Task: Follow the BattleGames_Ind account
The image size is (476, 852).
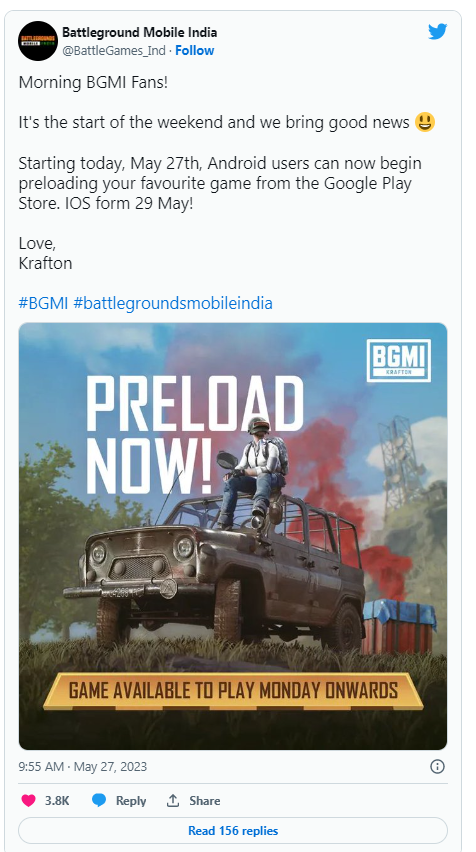Action: (195, 51)
